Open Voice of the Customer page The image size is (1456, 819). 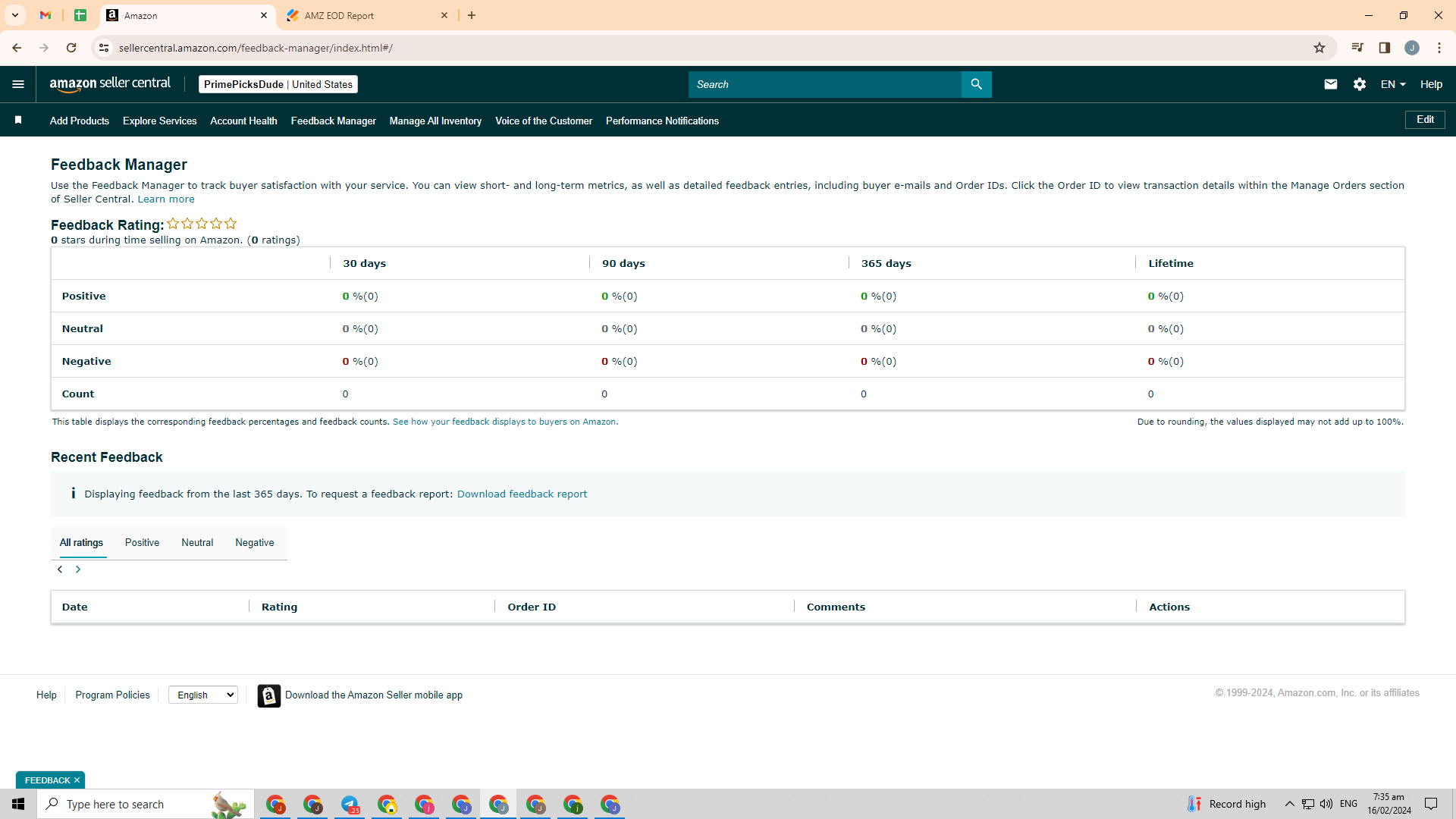click(x=544, y=121)
